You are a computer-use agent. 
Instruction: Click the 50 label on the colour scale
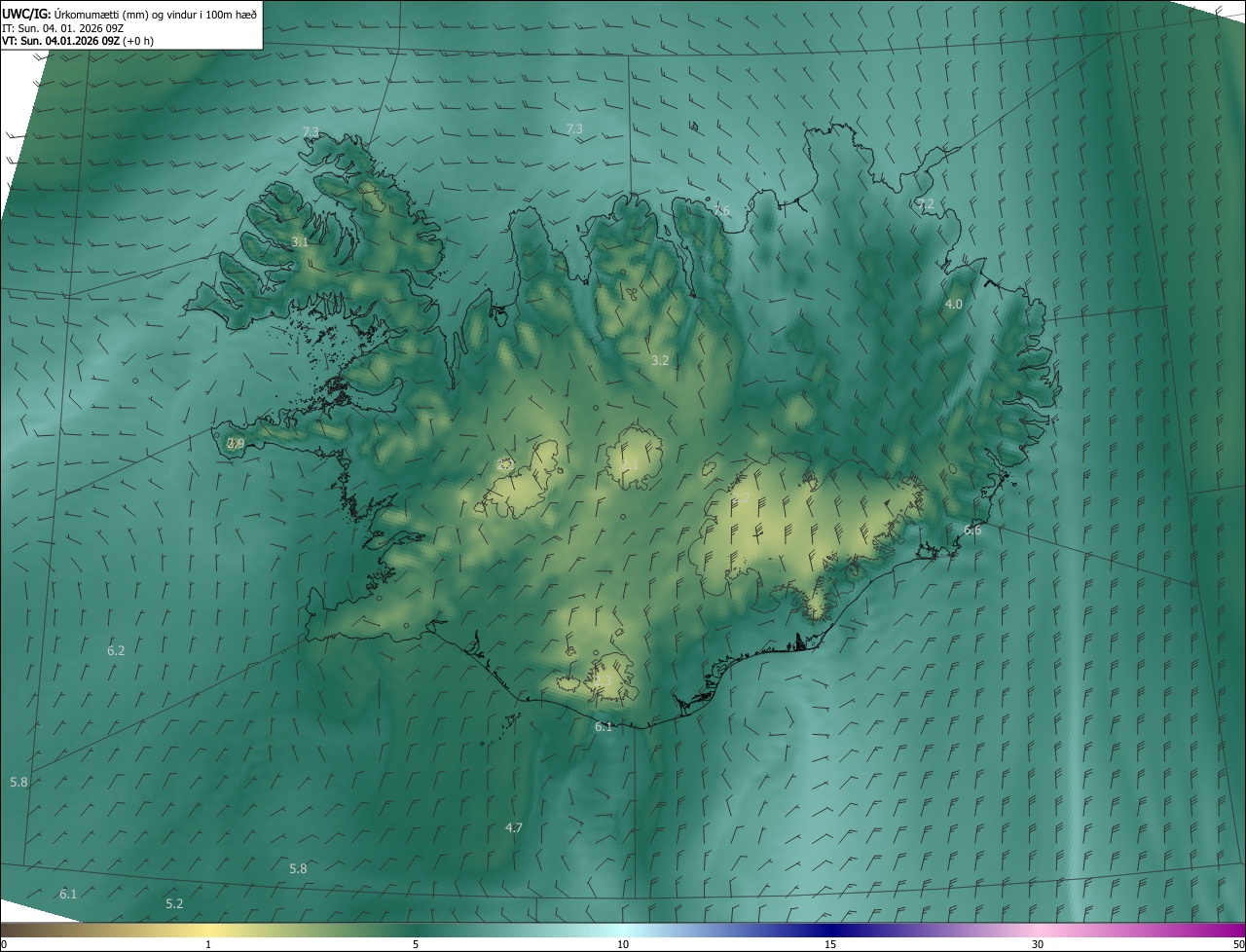pyautogui.click(x=1238, y=944)
